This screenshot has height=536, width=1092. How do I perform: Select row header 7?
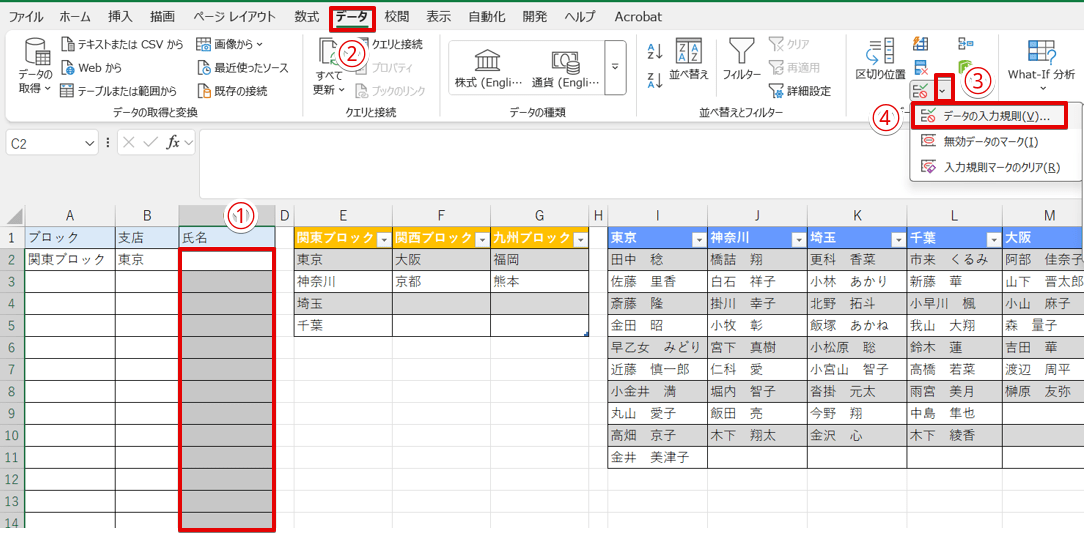(13, 370)
